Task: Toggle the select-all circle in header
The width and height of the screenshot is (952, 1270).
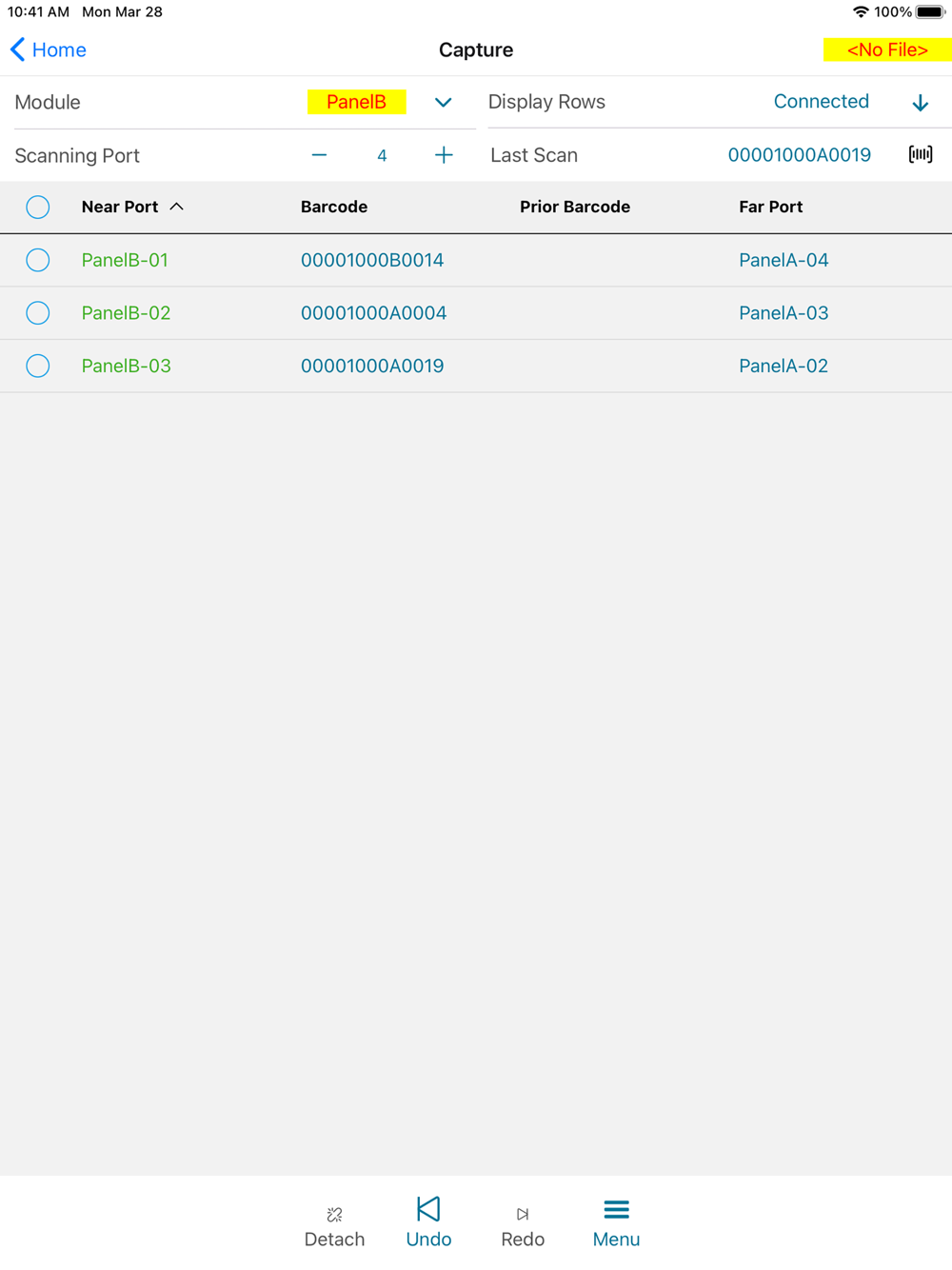Action: [x=38, y=207]
